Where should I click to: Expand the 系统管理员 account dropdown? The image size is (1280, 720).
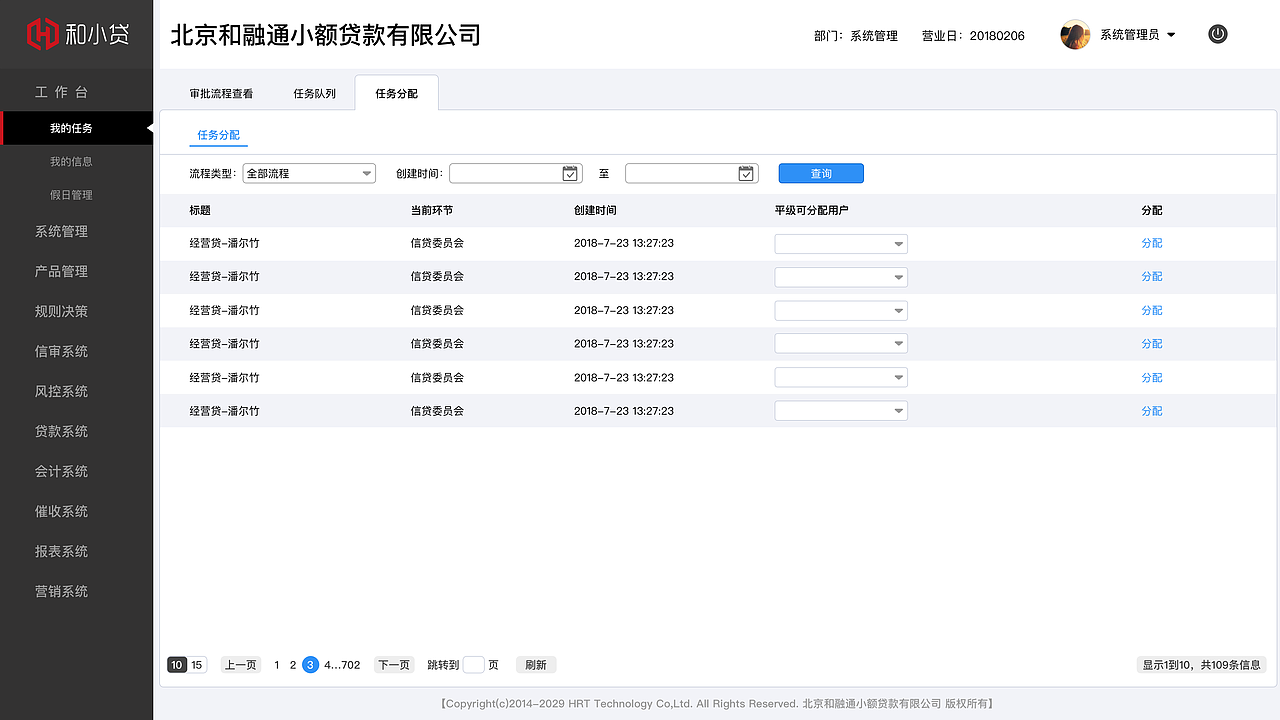[x=1171, y=33]
